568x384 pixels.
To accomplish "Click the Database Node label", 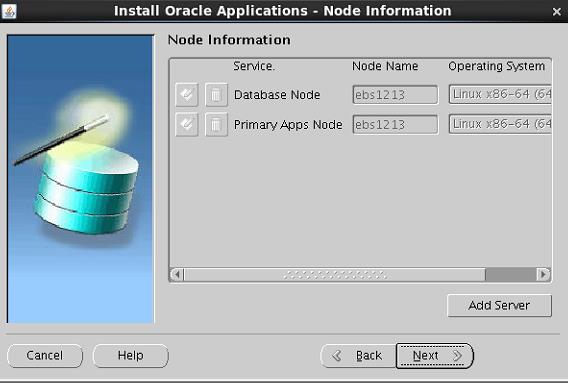I will coord(277,95).
